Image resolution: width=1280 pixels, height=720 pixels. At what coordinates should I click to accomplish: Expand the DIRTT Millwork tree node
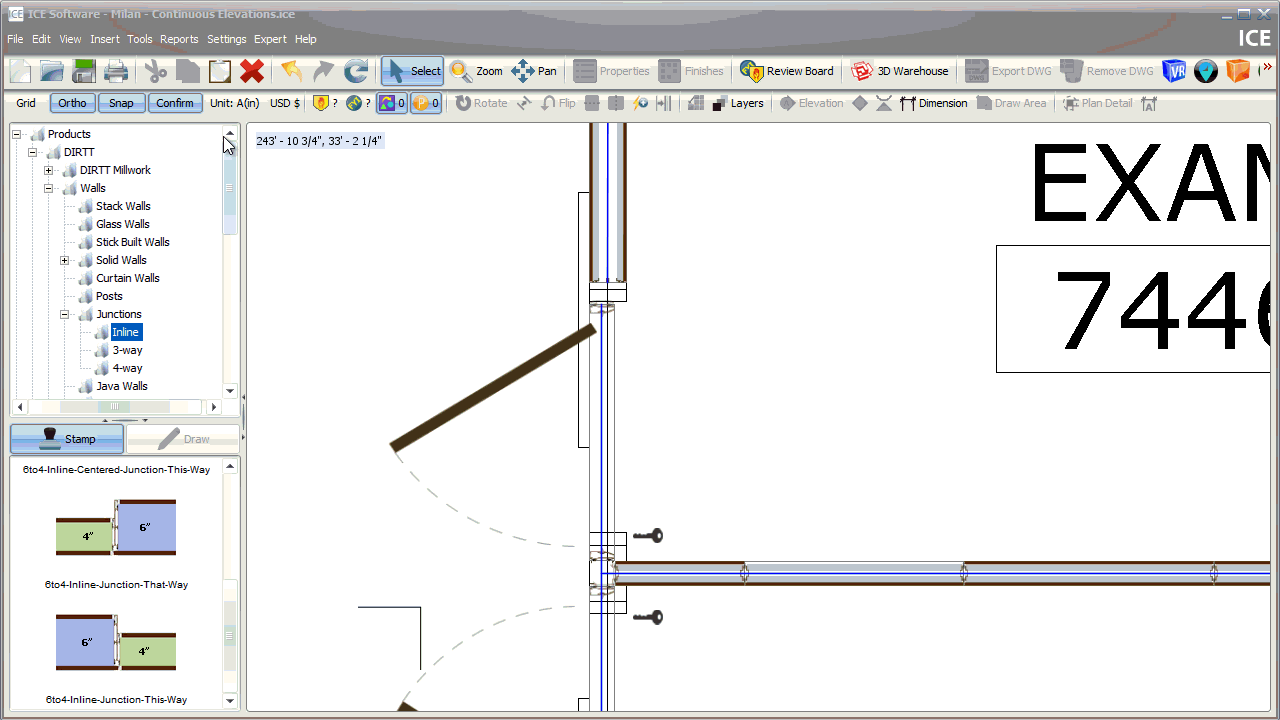[48, 170]
